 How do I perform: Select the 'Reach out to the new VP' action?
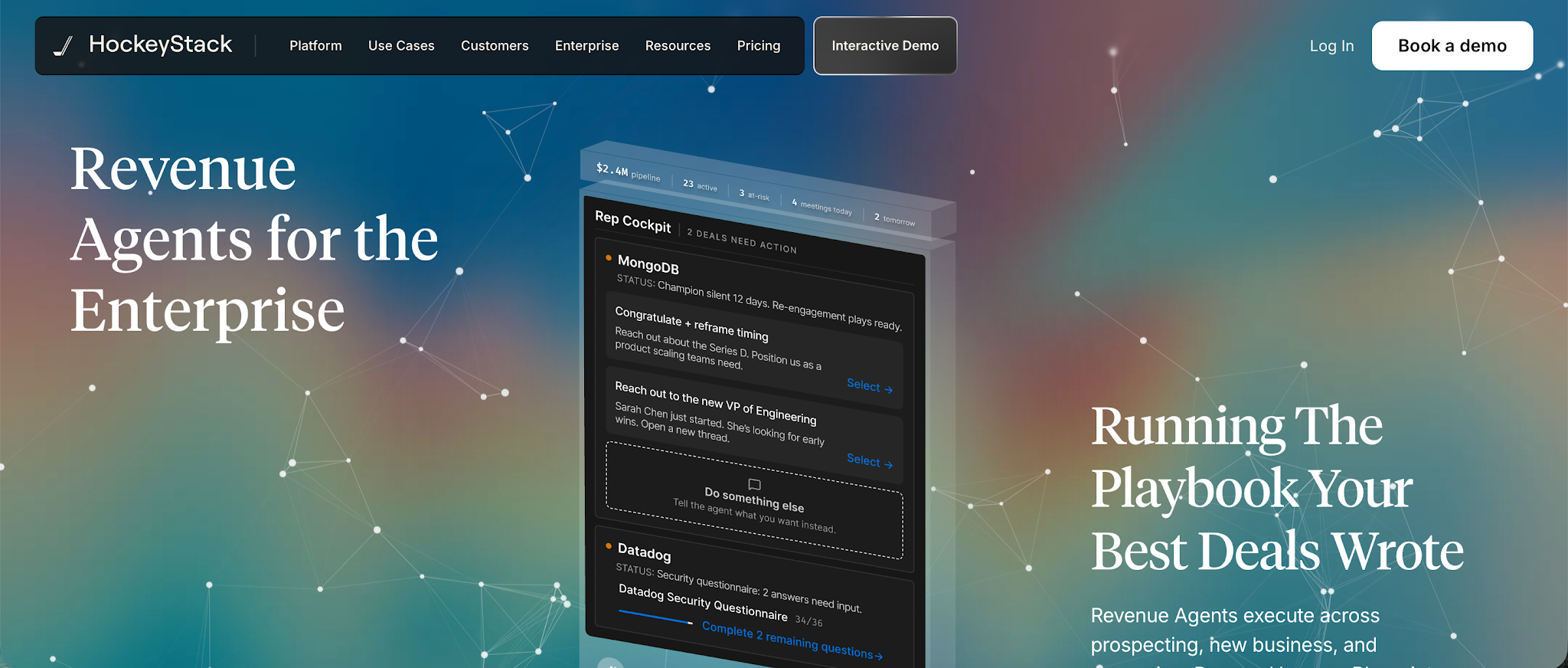[x=869, y=460]
